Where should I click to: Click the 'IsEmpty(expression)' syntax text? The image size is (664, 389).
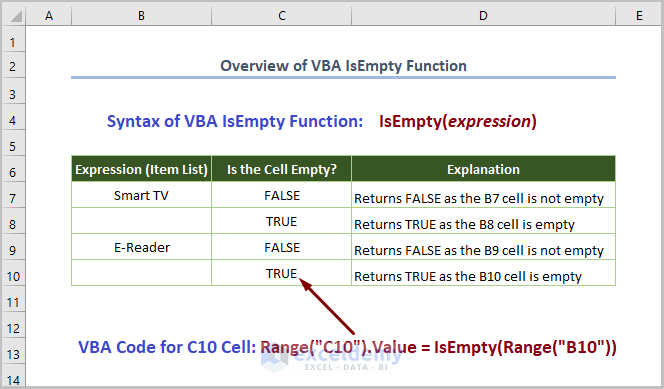point(458,121)
